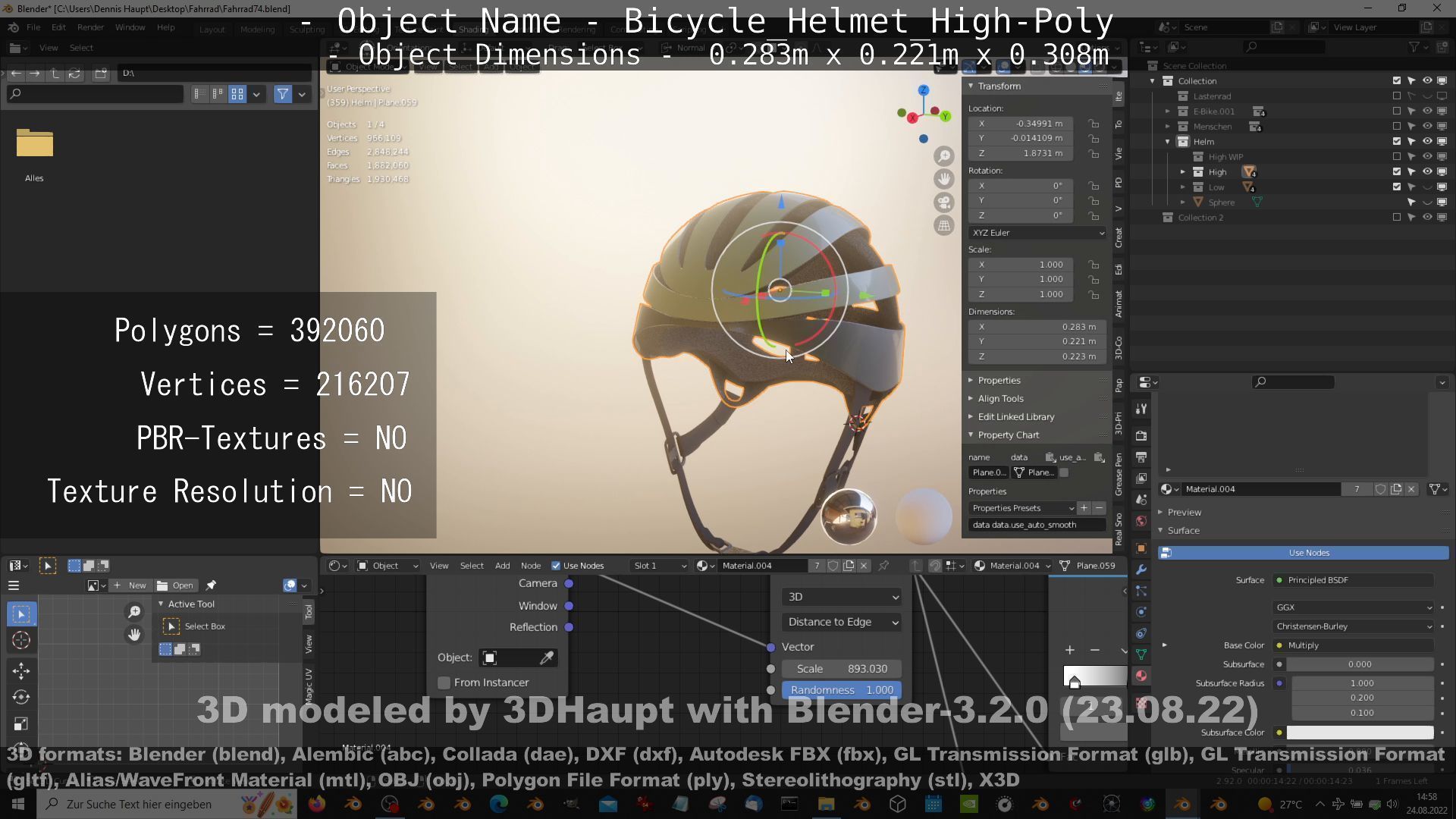Image resolution: width=1456 pixels, height=819 pixels.
Task: Open the Node menu in node editor
Action: tap(531, 566)
